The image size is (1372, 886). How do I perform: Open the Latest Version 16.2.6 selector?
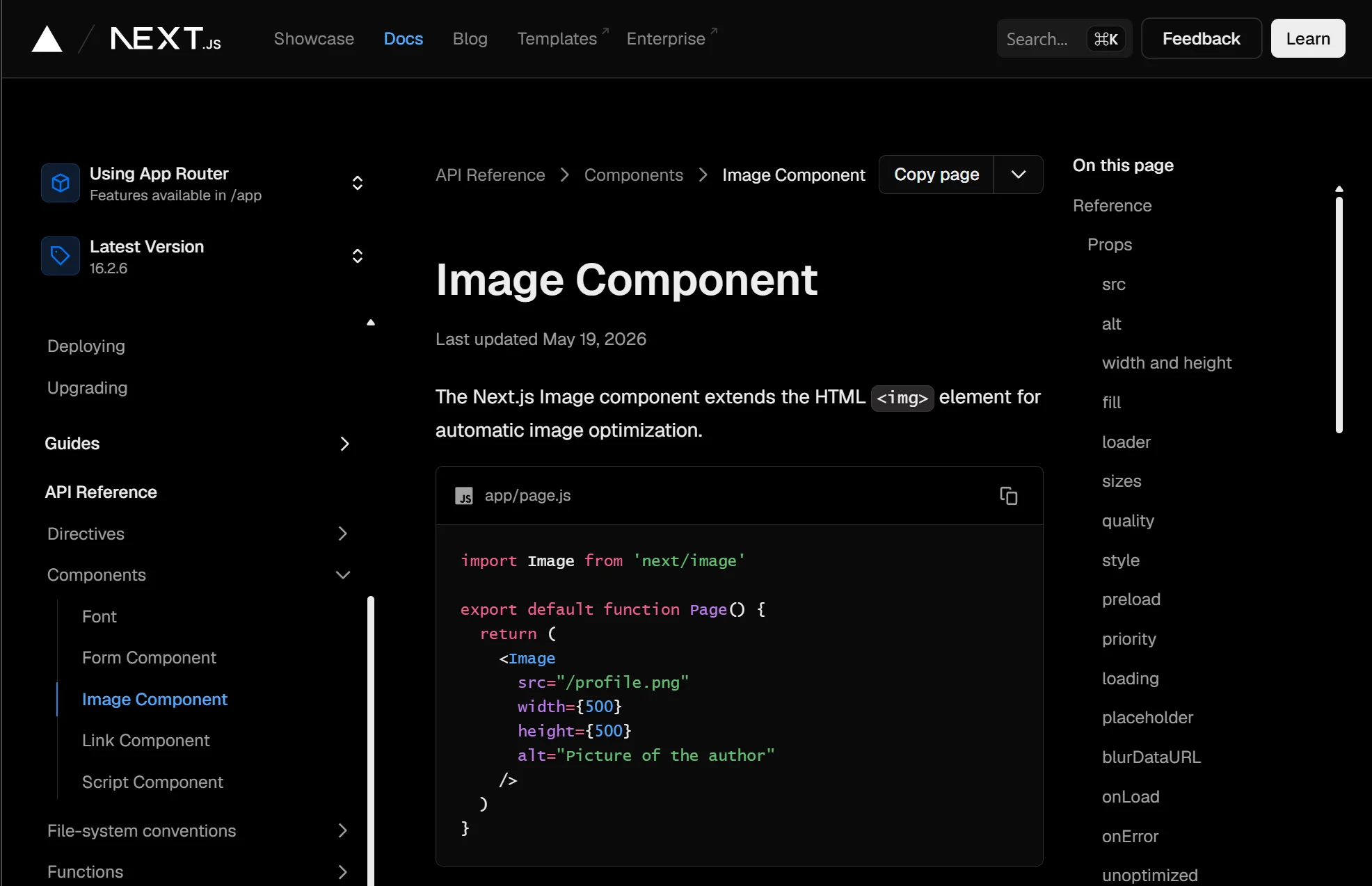tap(203, 257)
